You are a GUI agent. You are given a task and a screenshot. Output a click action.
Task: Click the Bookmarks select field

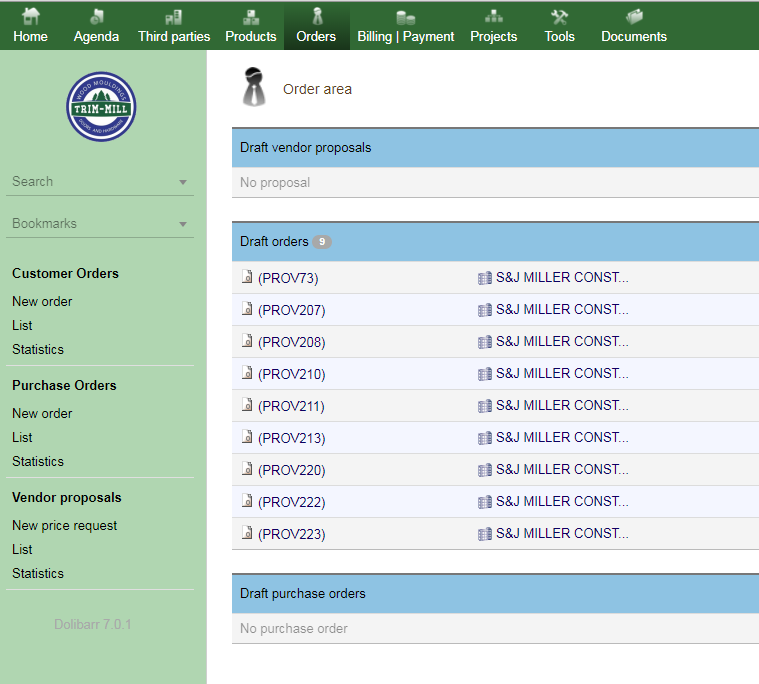pos(100,224)
